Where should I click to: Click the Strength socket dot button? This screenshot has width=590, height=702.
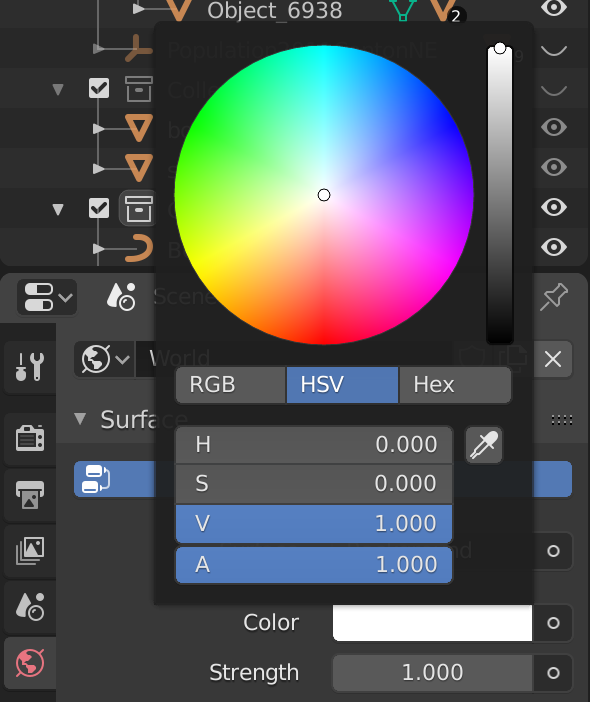tap(553, 673)
